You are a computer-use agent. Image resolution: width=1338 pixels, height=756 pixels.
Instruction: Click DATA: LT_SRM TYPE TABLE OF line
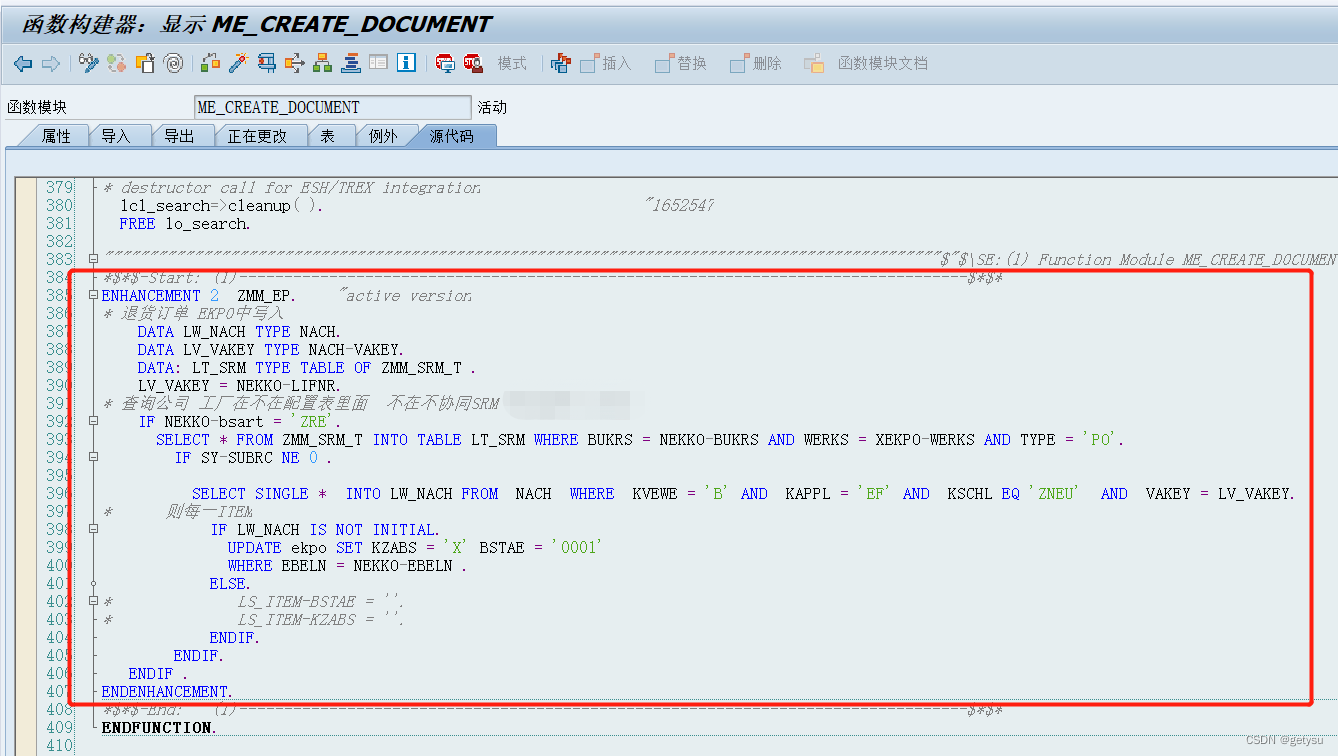(307, 367)
